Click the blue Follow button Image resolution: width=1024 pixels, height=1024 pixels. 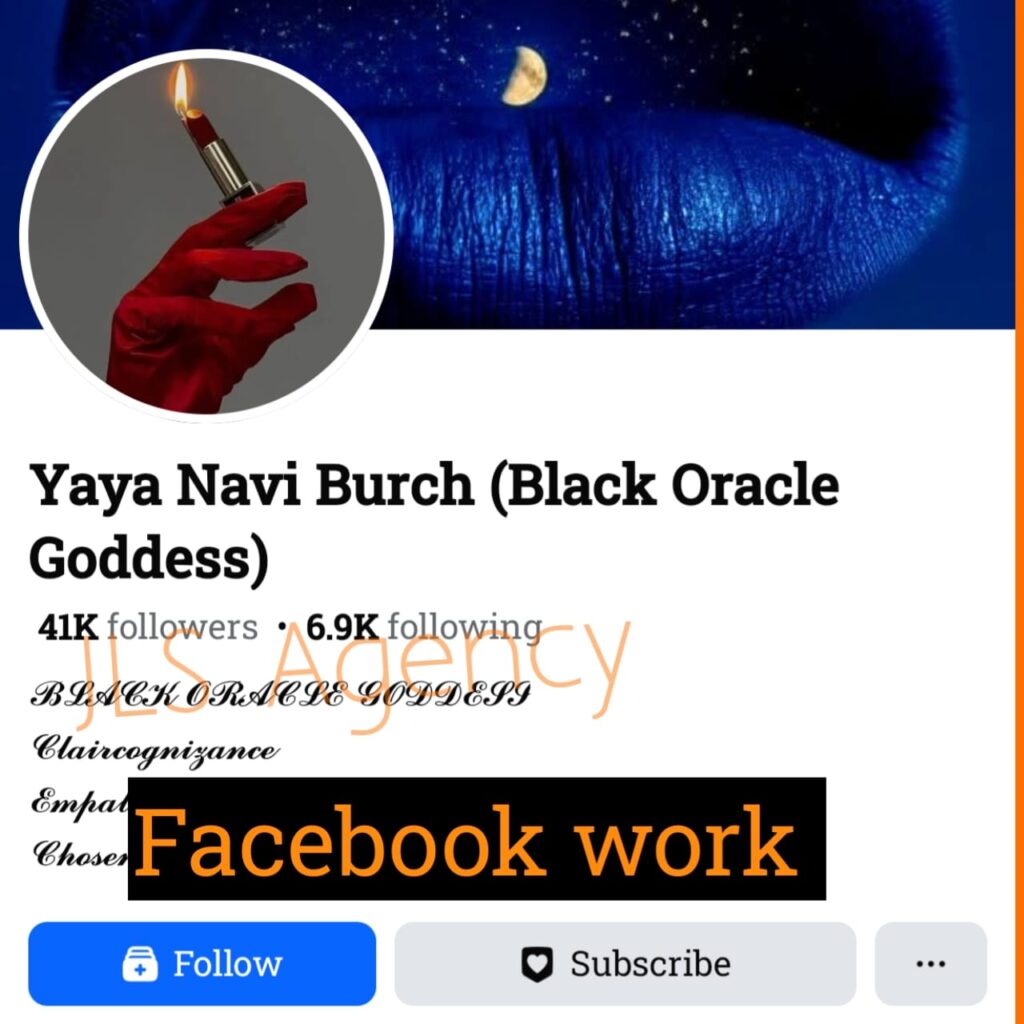coord(202,963)
